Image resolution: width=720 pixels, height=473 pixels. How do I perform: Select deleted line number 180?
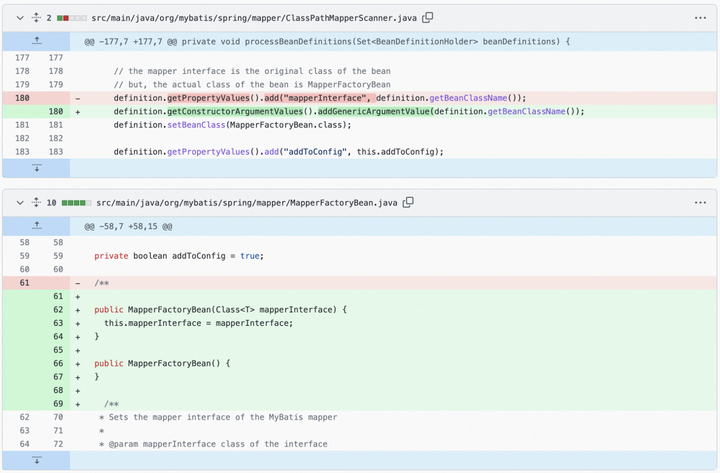(x=21, y=98)
